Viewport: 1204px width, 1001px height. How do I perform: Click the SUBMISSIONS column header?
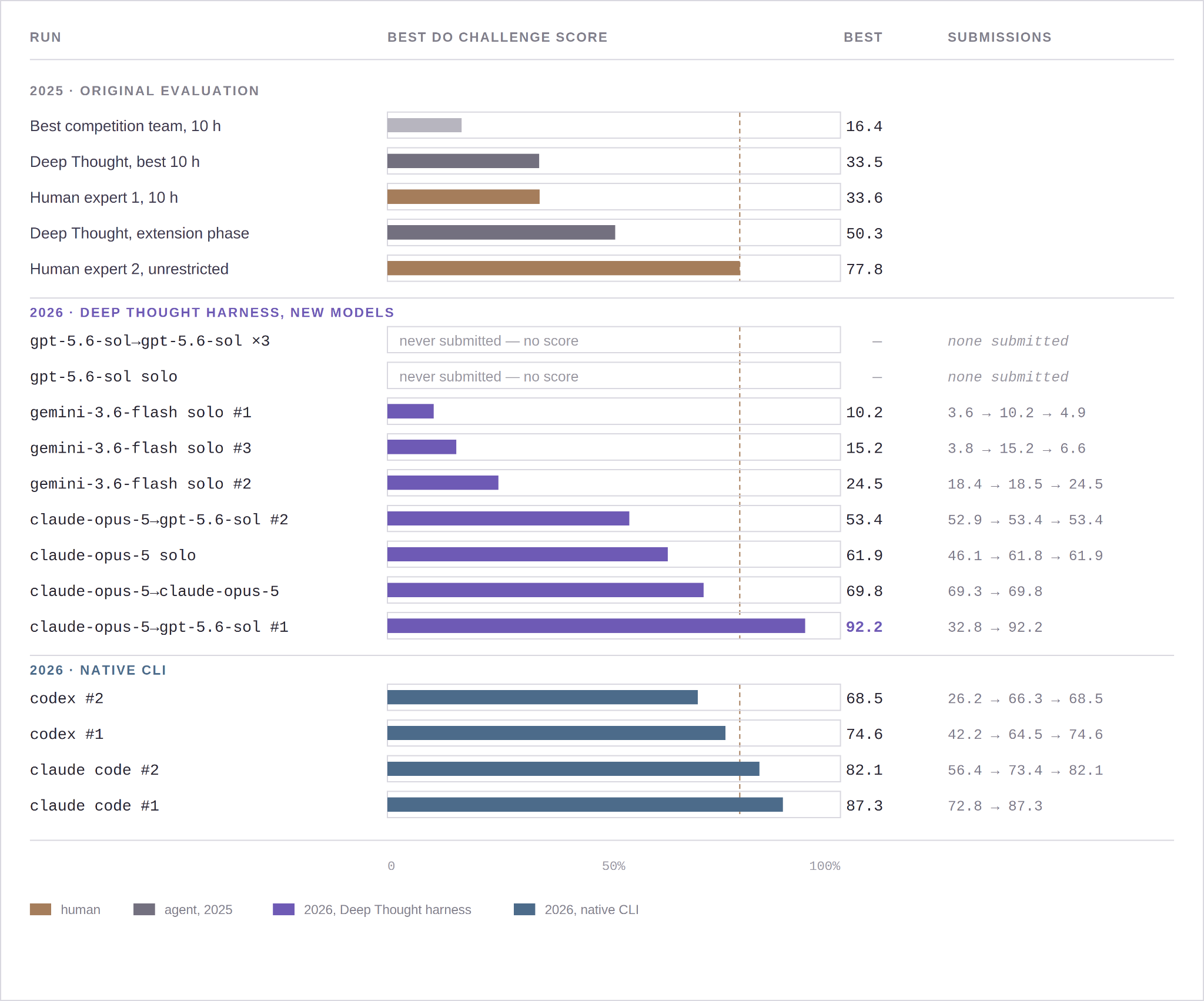999,37
